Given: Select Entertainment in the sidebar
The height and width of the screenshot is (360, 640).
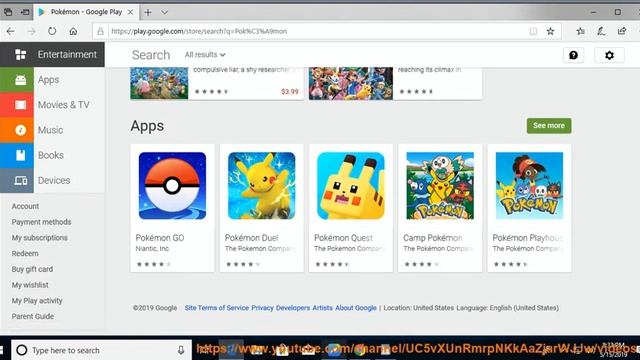Looking at the screenshot, I should tap(67, 54).
